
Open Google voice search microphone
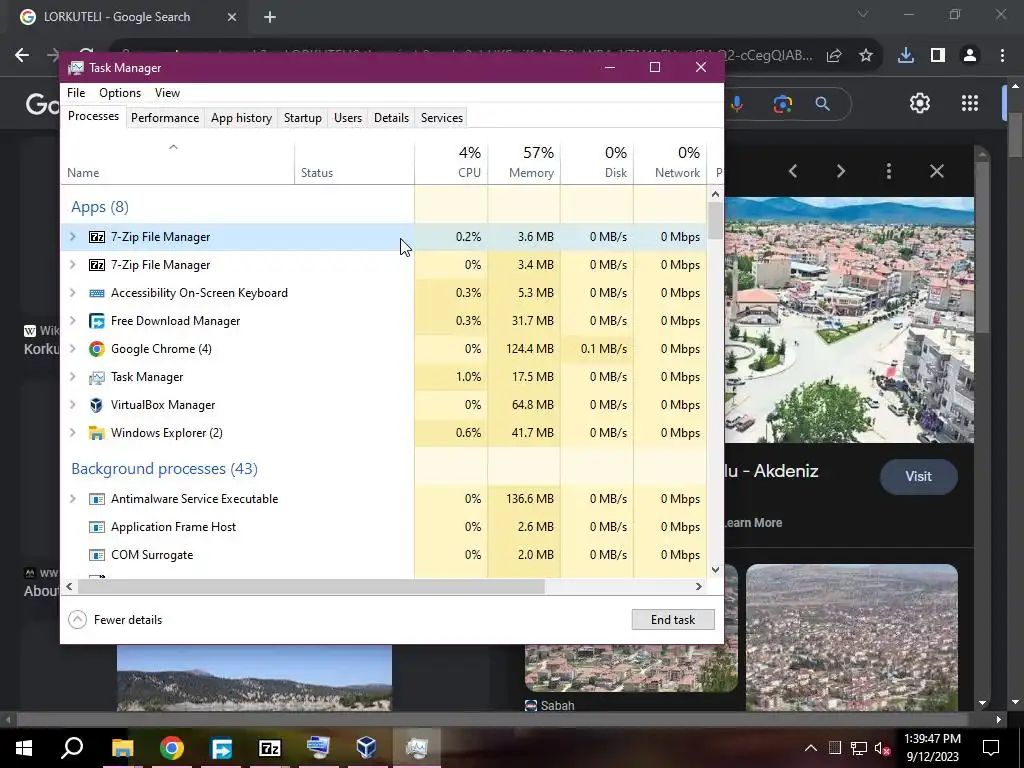coord(737,104)
